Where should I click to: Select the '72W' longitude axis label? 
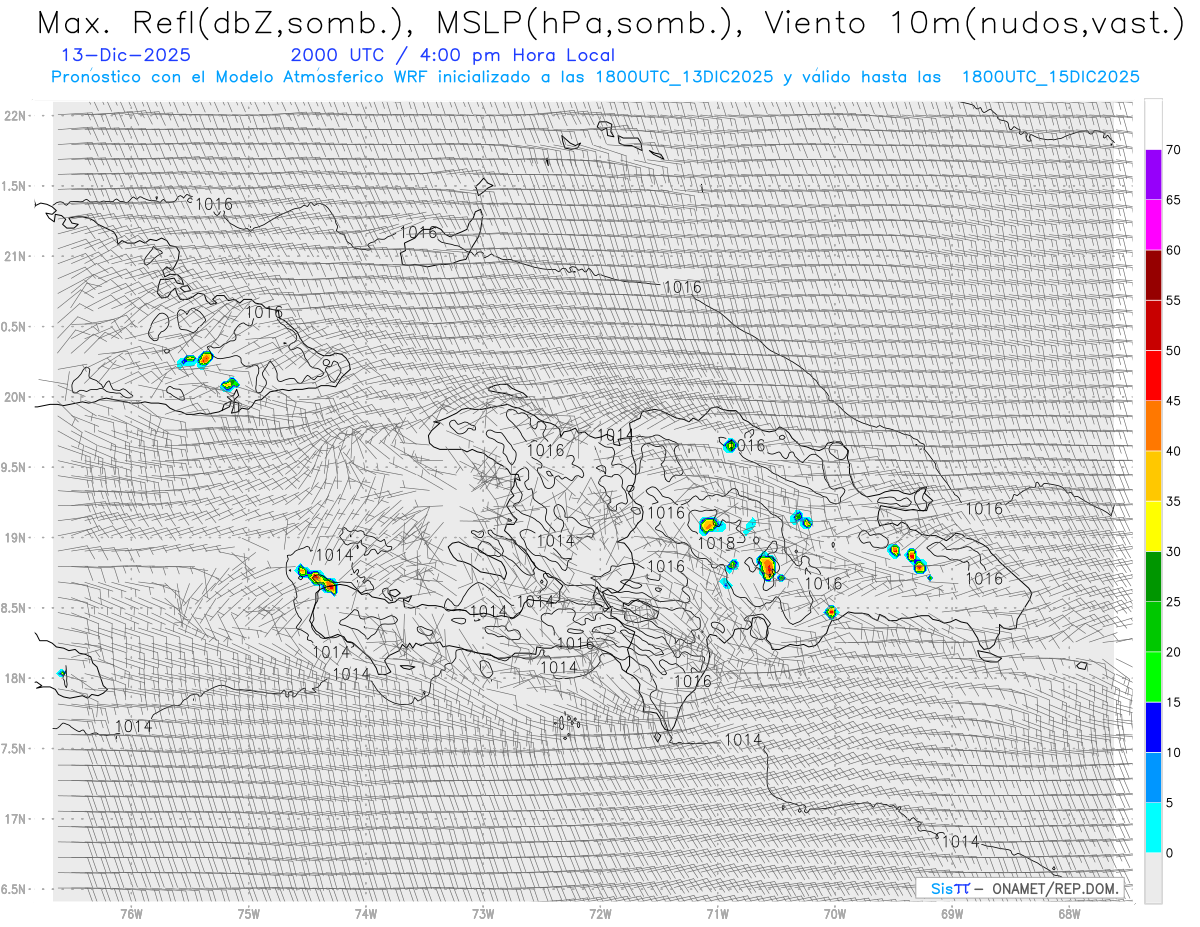pos(600,914)
